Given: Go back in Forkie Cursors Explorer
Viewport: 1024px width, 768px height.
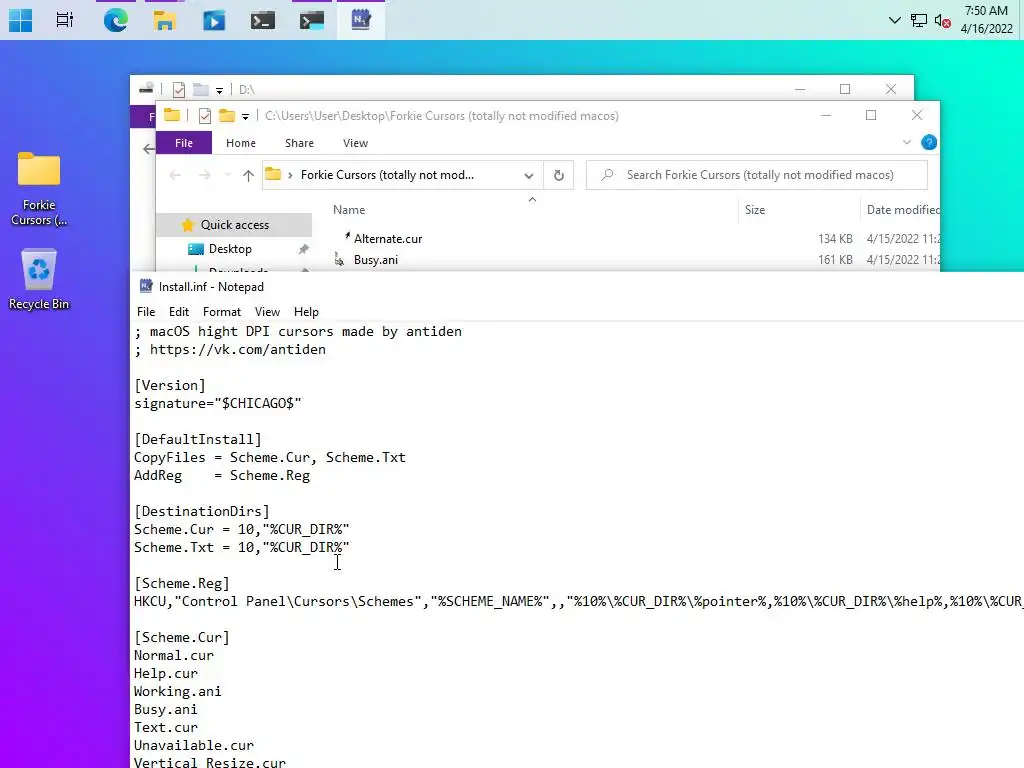Looking at the screenshot, I should [x=175, y=175].
